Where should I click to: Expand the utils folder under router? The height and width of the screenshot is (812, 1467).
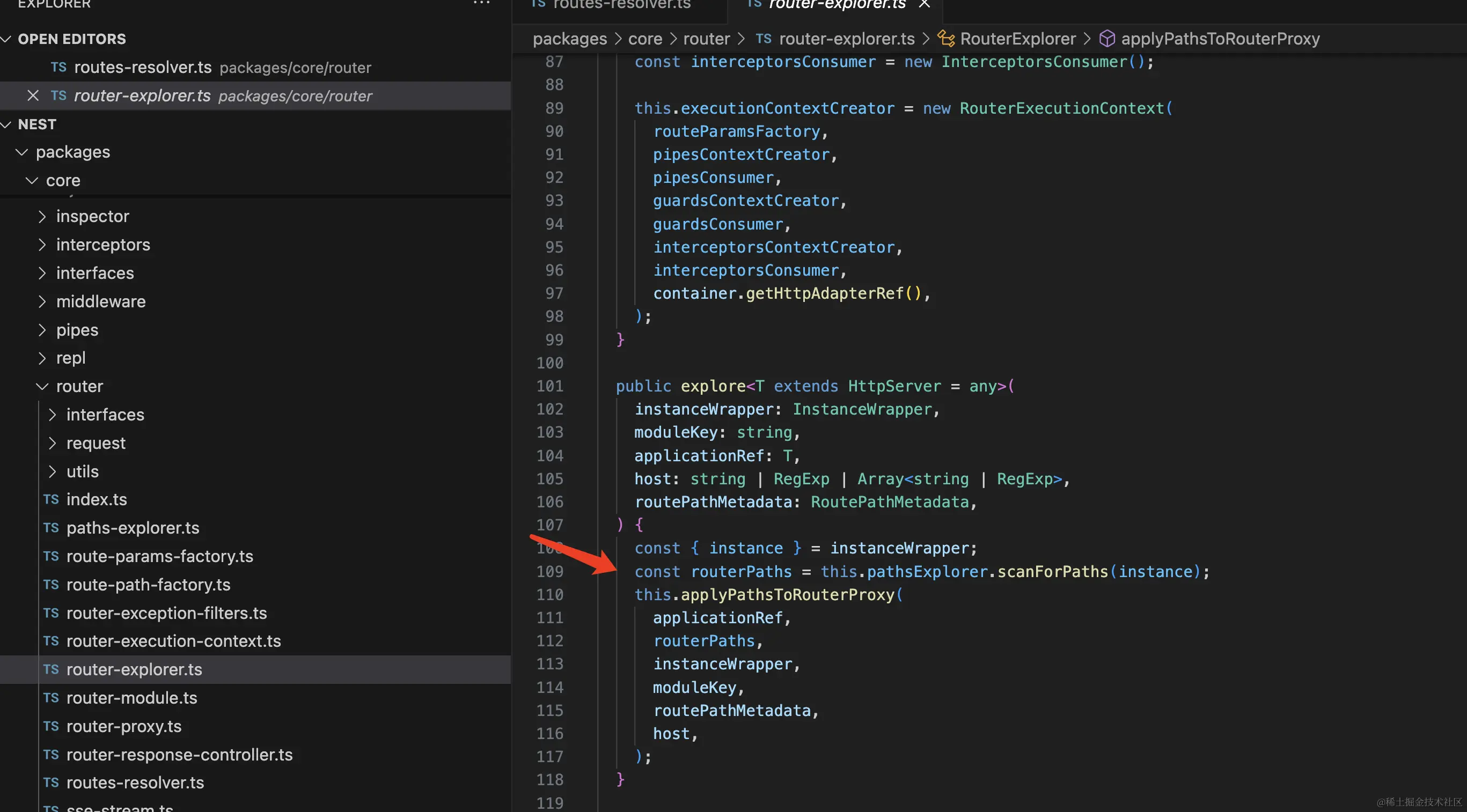[53, 471]
